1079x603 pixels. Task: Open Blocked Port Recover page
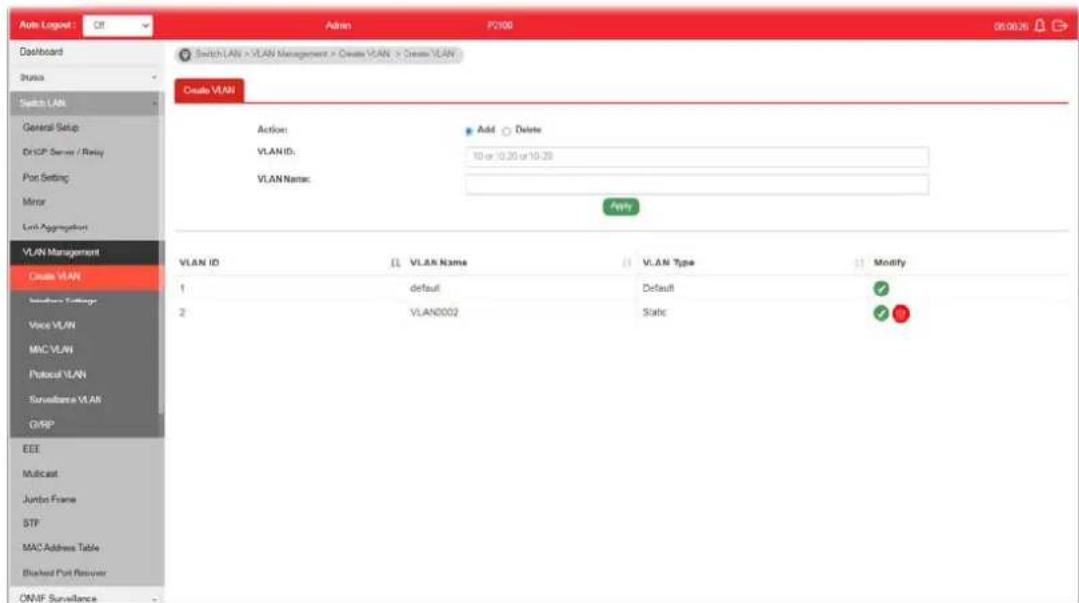click(65, 573)
